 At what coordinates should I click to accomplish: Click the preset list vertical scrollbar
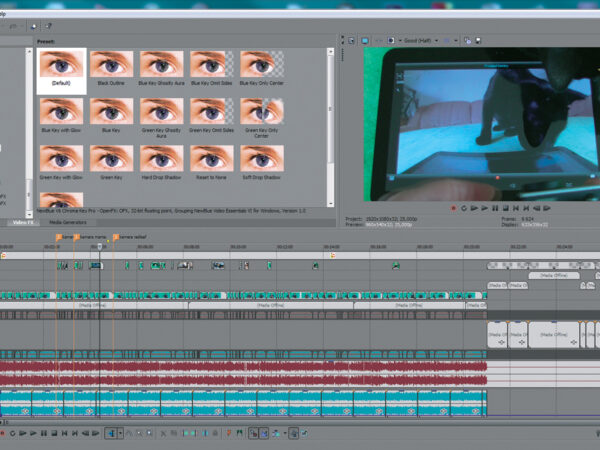pos(330,110)
